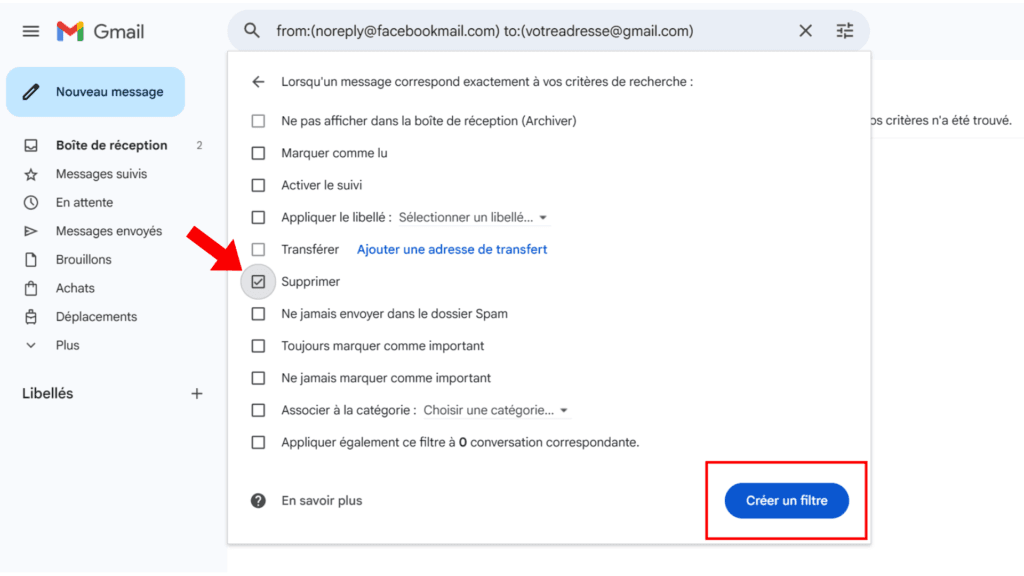Clear the search with the X icon

(x=805, y=31)
